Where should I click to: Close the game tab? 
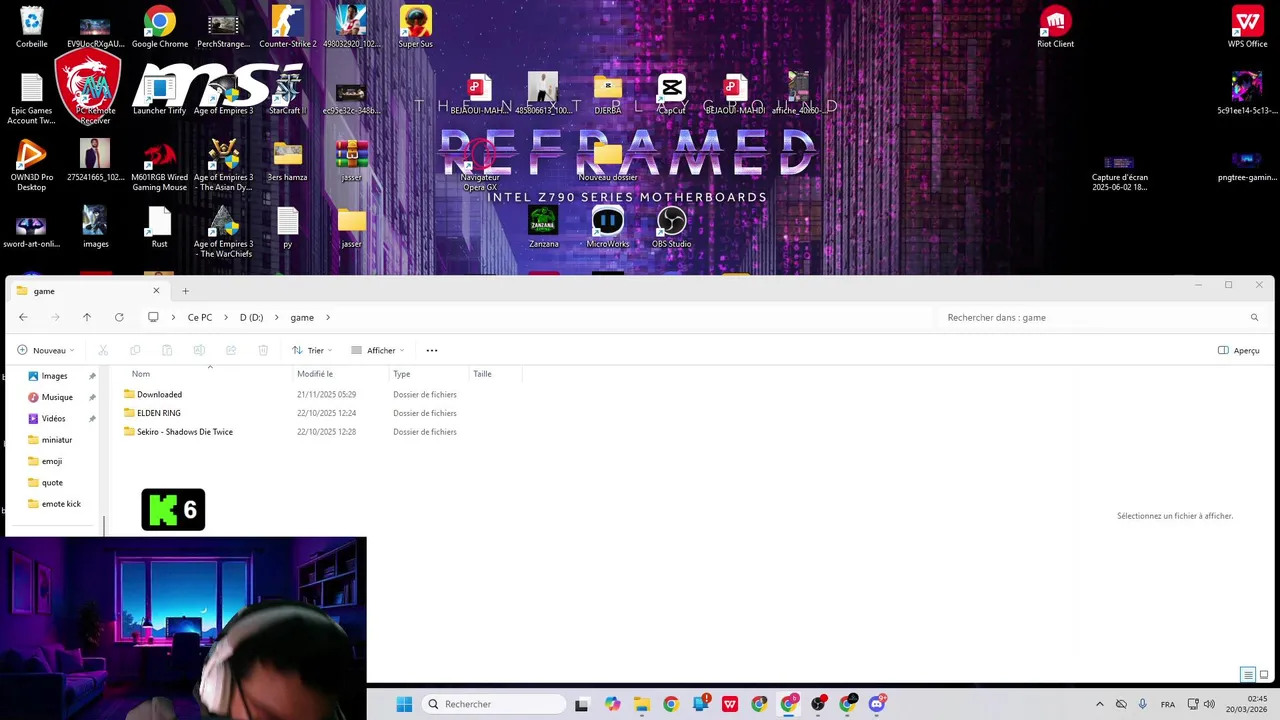pyautogui.click(x=156, y=291)
